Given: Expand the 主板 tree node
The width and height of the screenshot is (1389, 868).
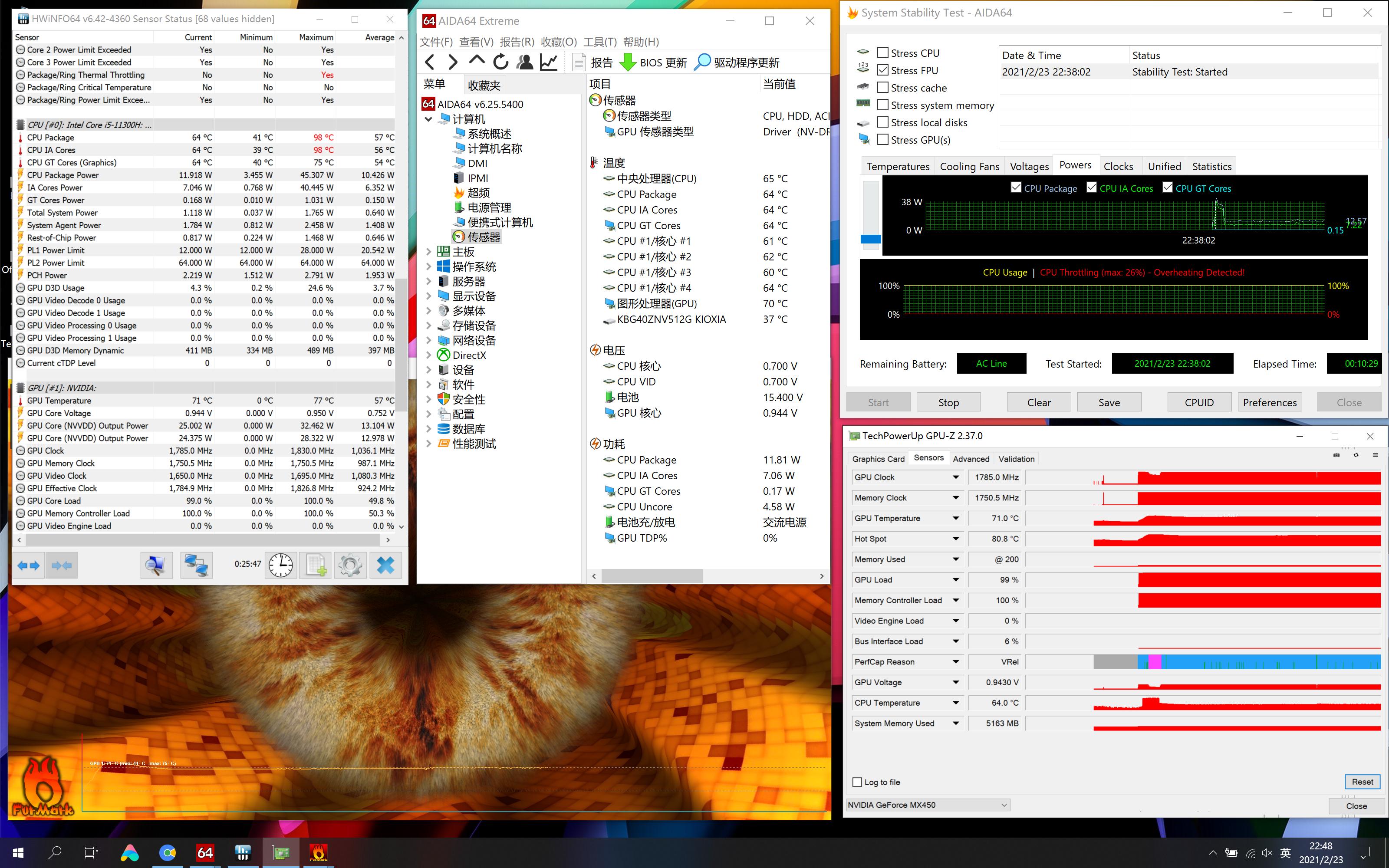Looking at the screenshot, I should 429,251.
